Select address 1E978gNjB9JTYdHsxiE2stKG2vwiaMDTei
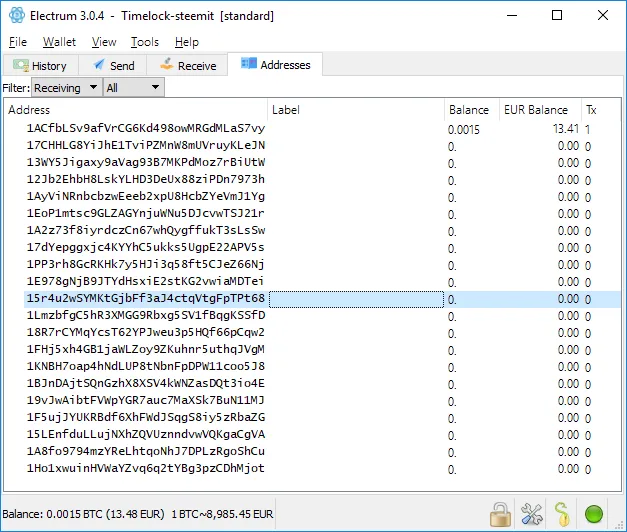The height and width of the screenshot is (532, 627). click(x=146, y=281)
